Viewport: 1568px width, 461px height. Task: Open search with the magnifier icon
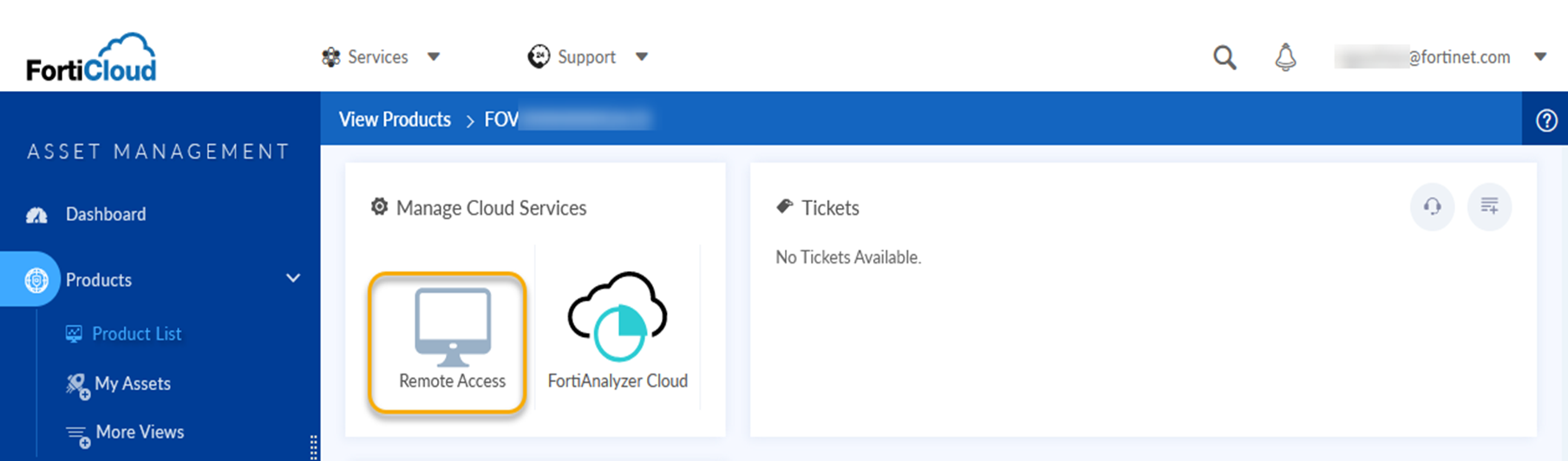(x=1225, y=57)
